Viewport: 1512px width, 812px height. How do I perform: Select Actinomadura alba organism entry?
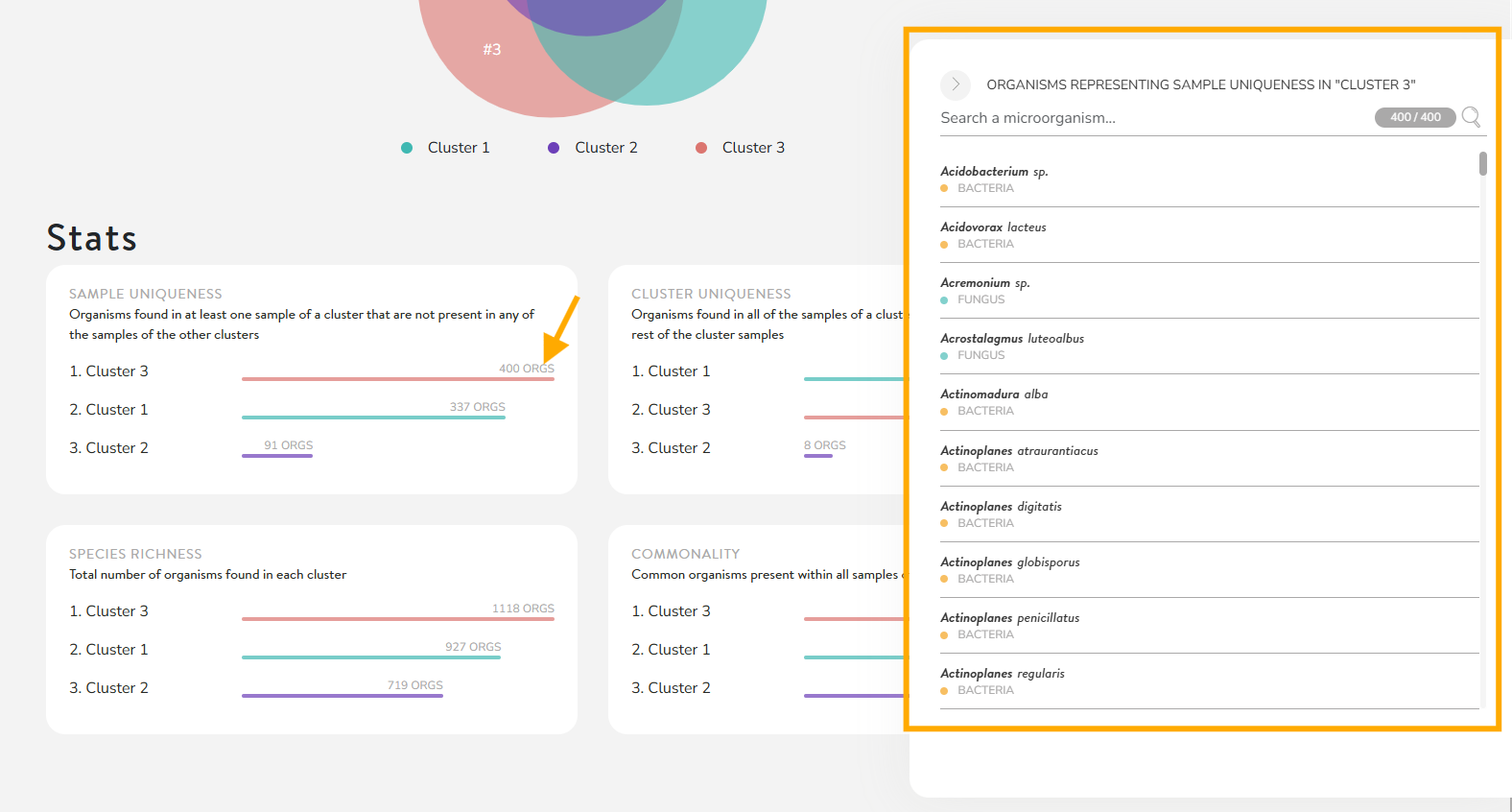coord(994,394)
